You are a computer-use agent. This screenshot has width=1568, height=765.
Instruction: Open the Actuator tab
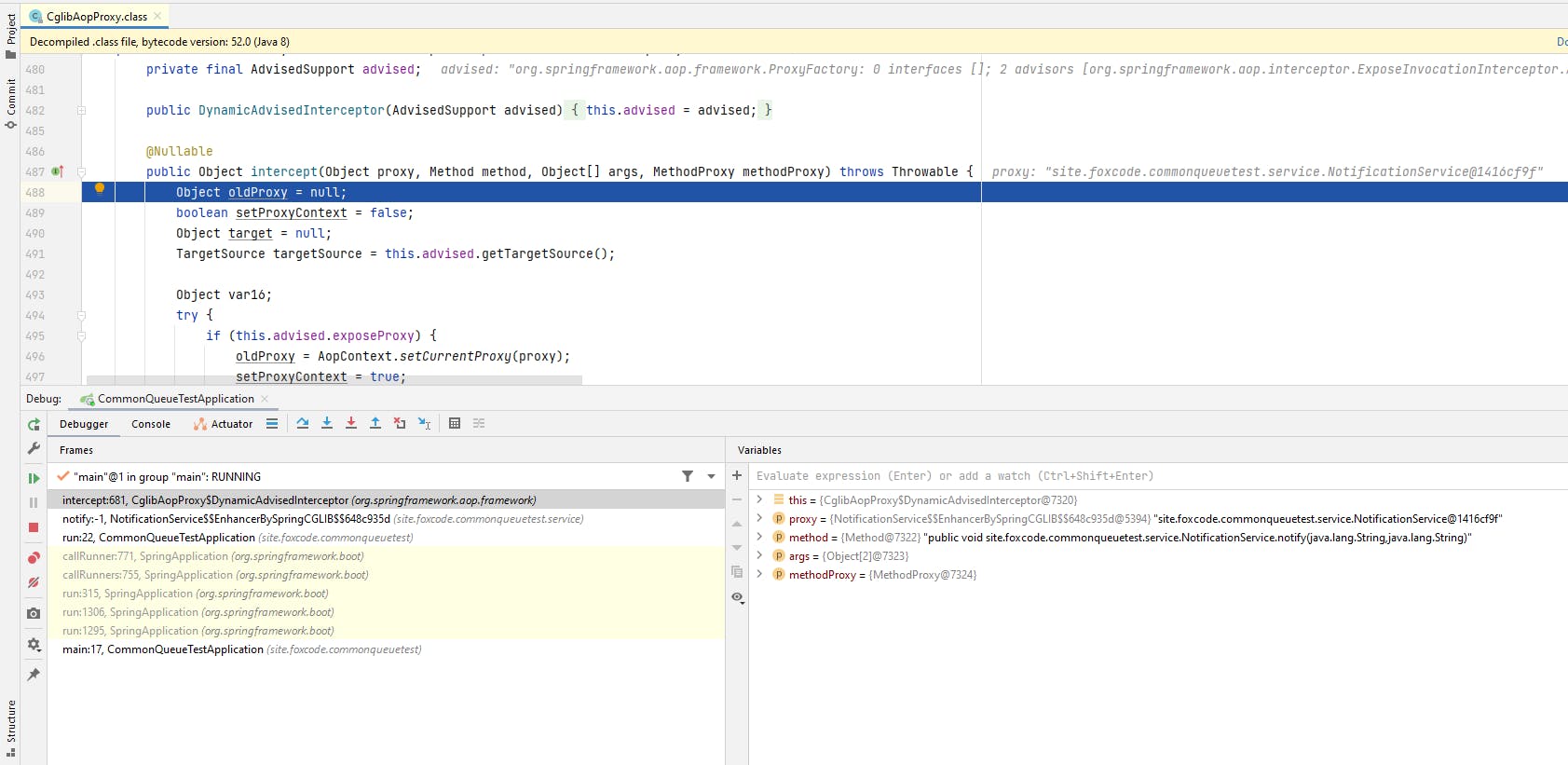(223, 424)
